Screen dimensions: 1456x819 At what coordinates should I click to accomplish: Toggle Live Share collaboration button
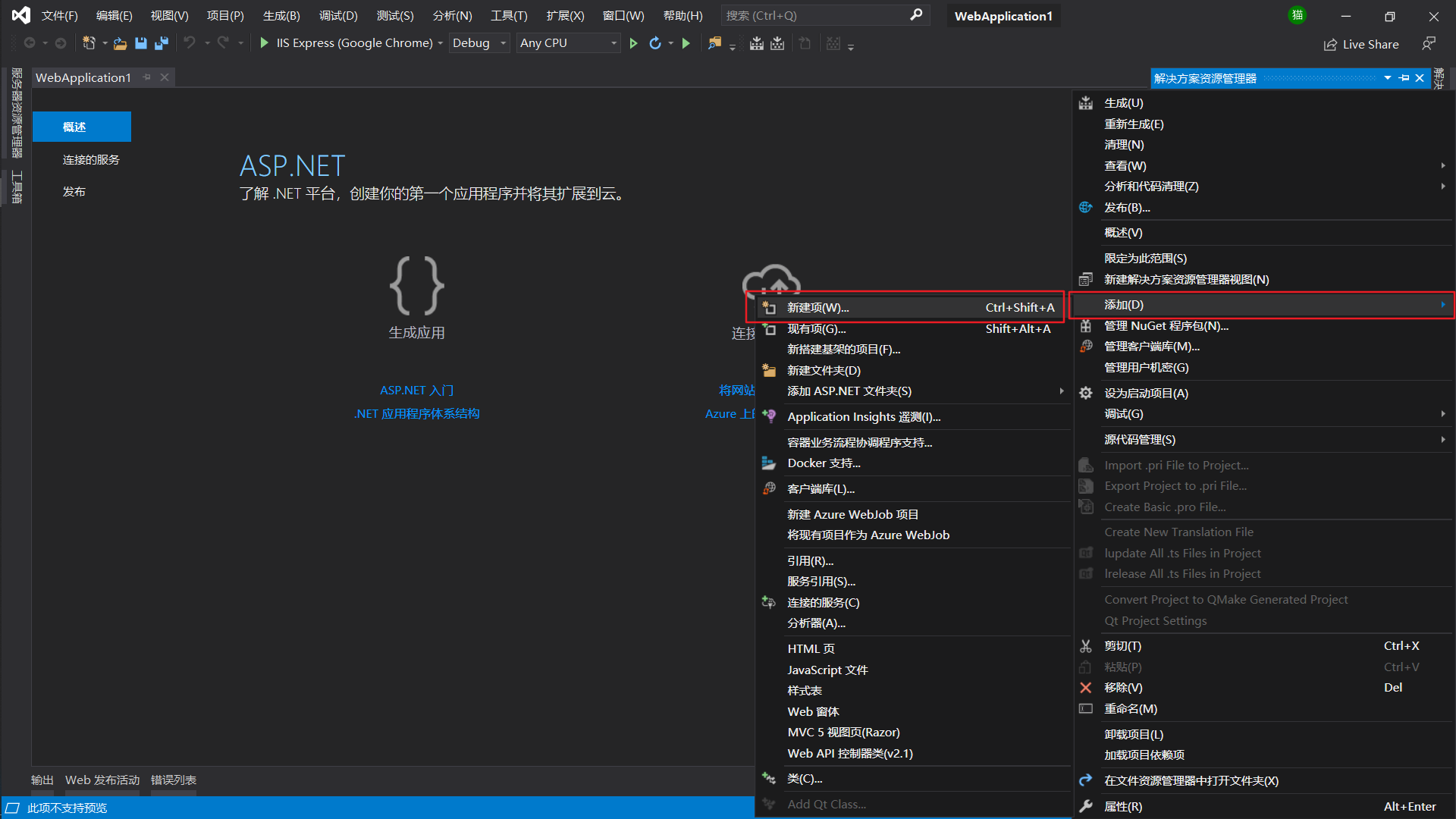point(1362,45)
